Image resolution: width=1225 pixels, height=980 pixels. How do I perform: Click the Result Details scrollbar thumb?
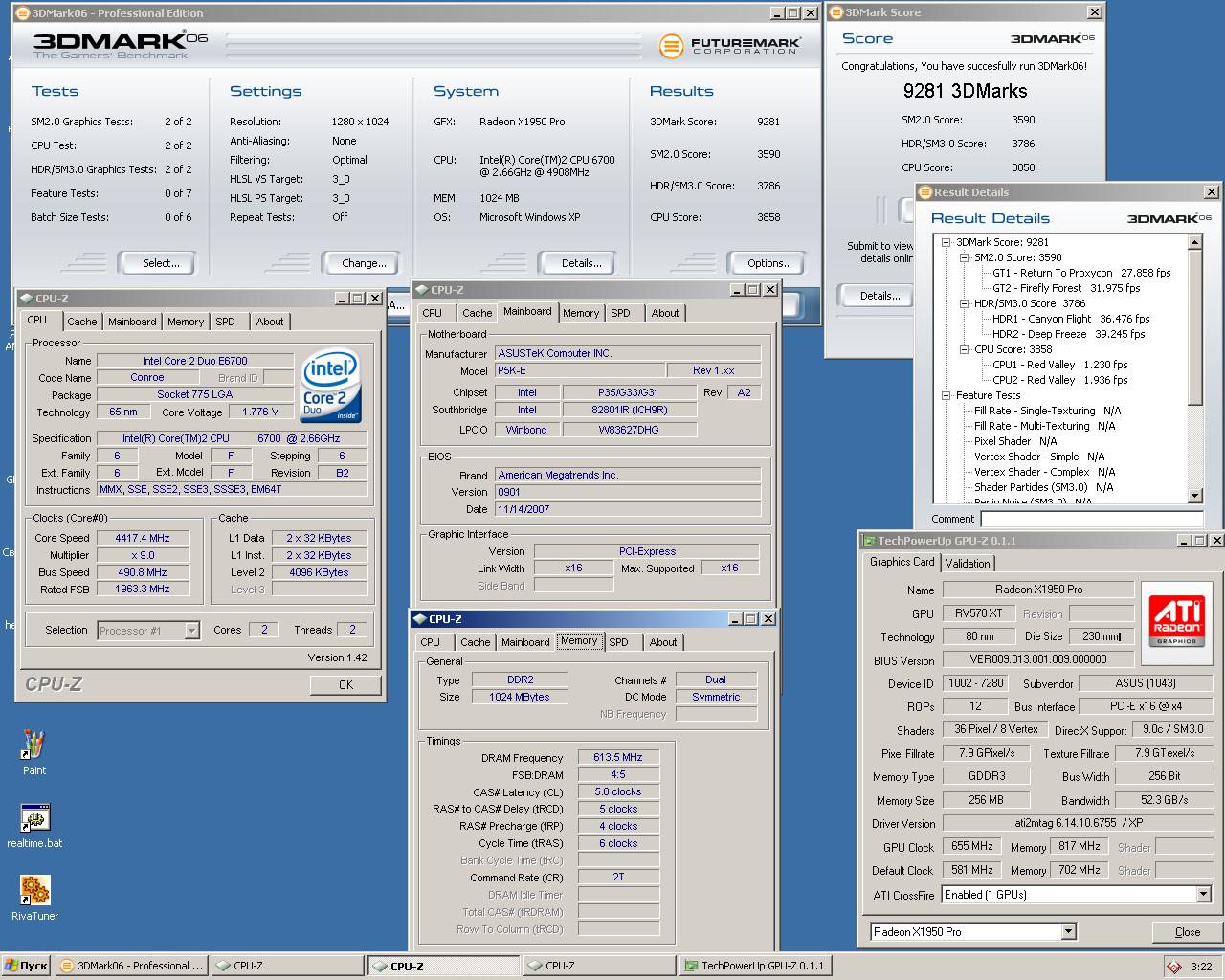(x=1195, y=327)
